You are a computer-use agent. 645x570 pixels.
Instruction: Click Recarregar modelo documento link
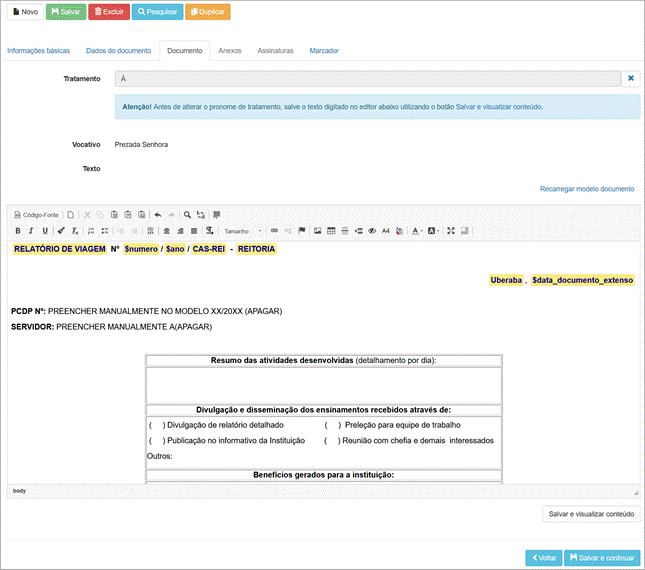click(586, 188)
